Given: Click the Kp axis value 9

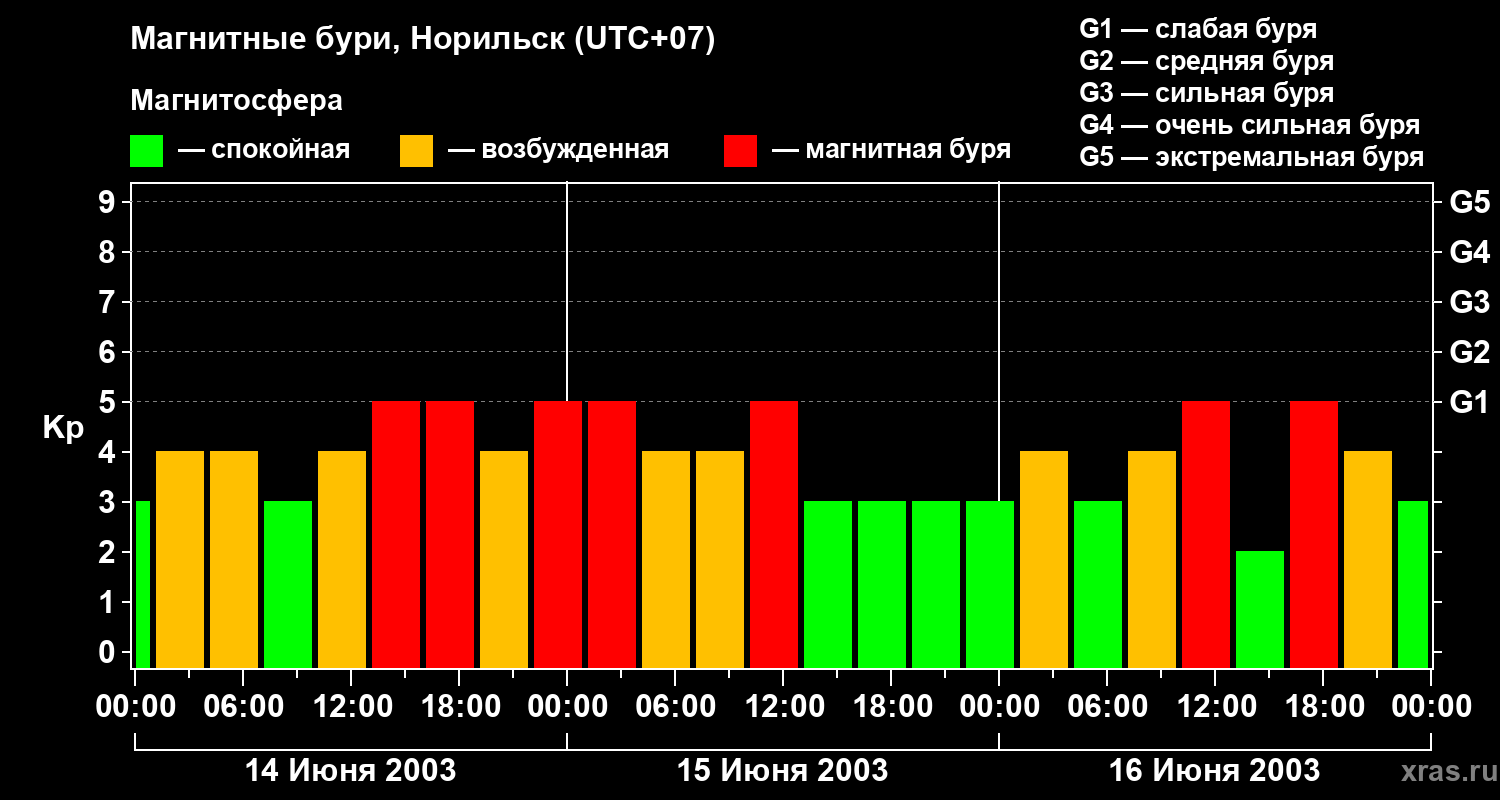Looking at the screenshot, I should pyautogui.click(x=109, y=202).
